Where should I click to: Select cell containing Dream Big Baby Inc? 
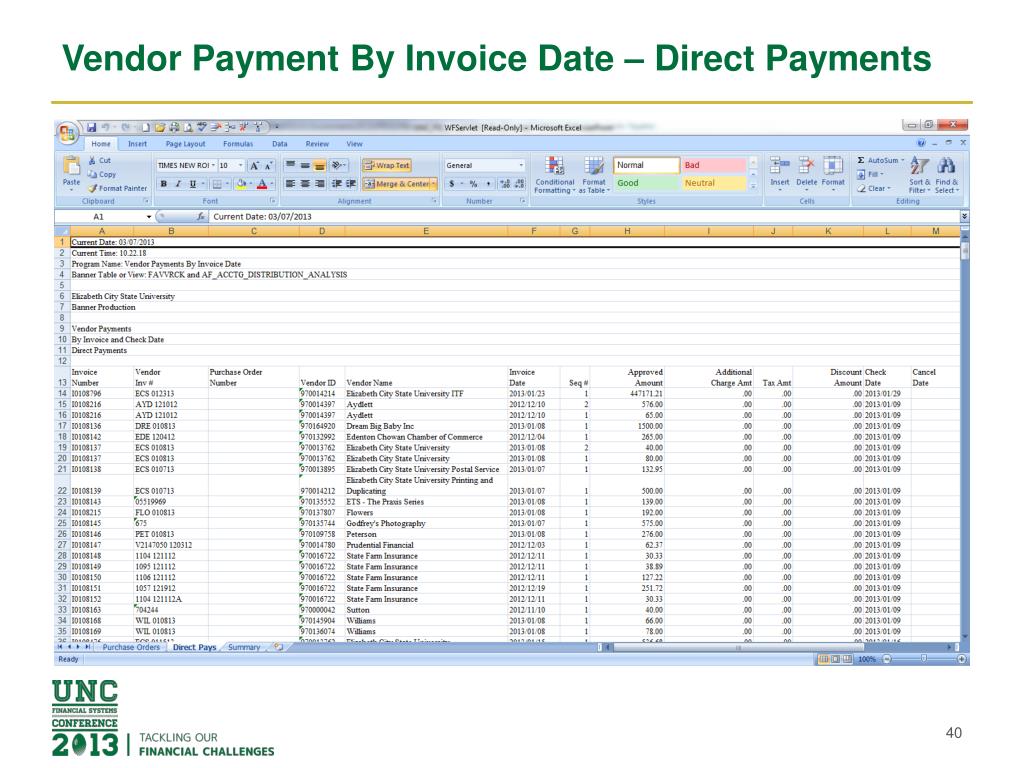426,426
